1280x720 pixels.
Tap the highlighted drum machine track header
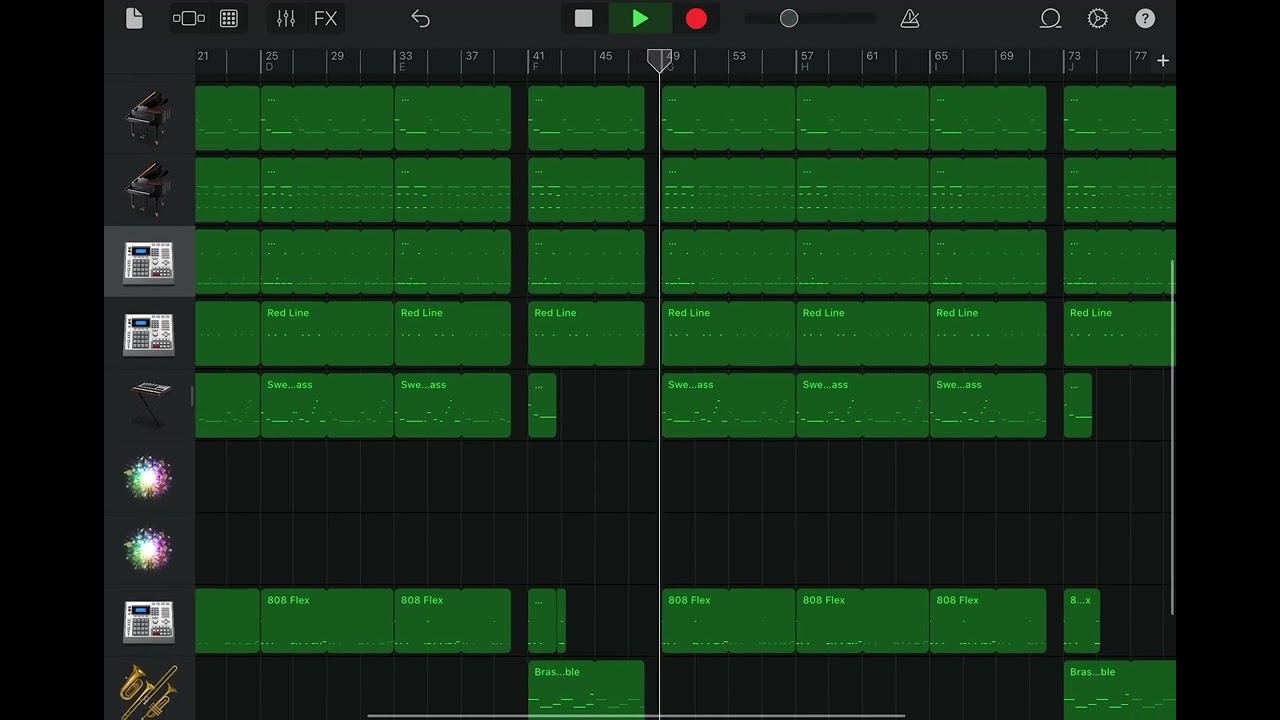[149, 262]
